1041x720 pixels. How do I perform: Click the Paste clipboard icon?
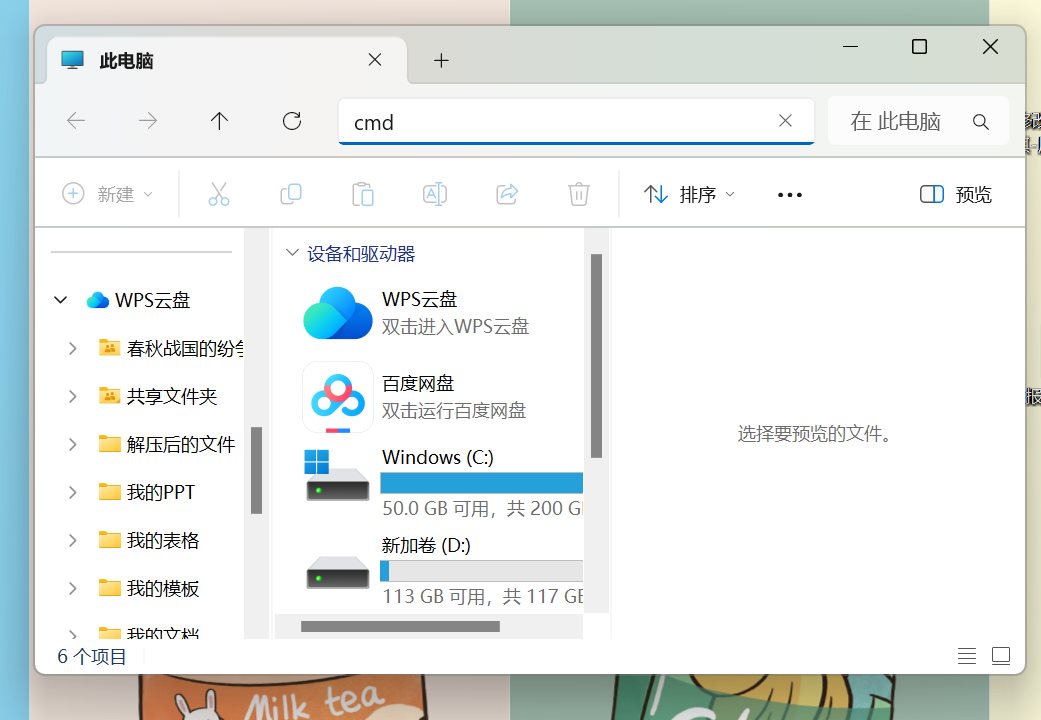click(x=362, y=194)
